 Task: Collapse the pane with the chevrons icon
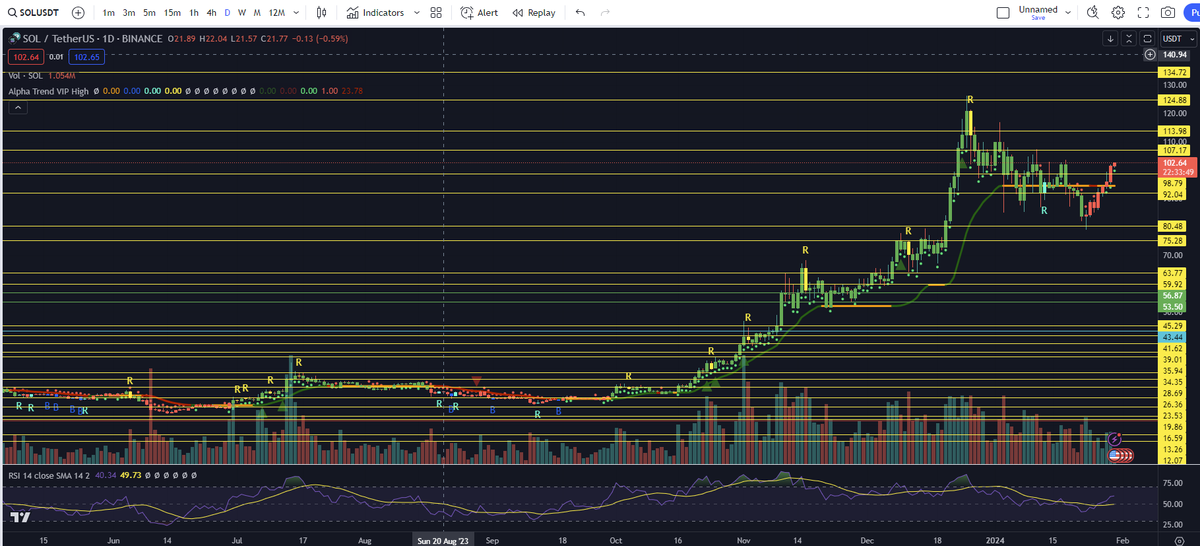point(1128,38)
